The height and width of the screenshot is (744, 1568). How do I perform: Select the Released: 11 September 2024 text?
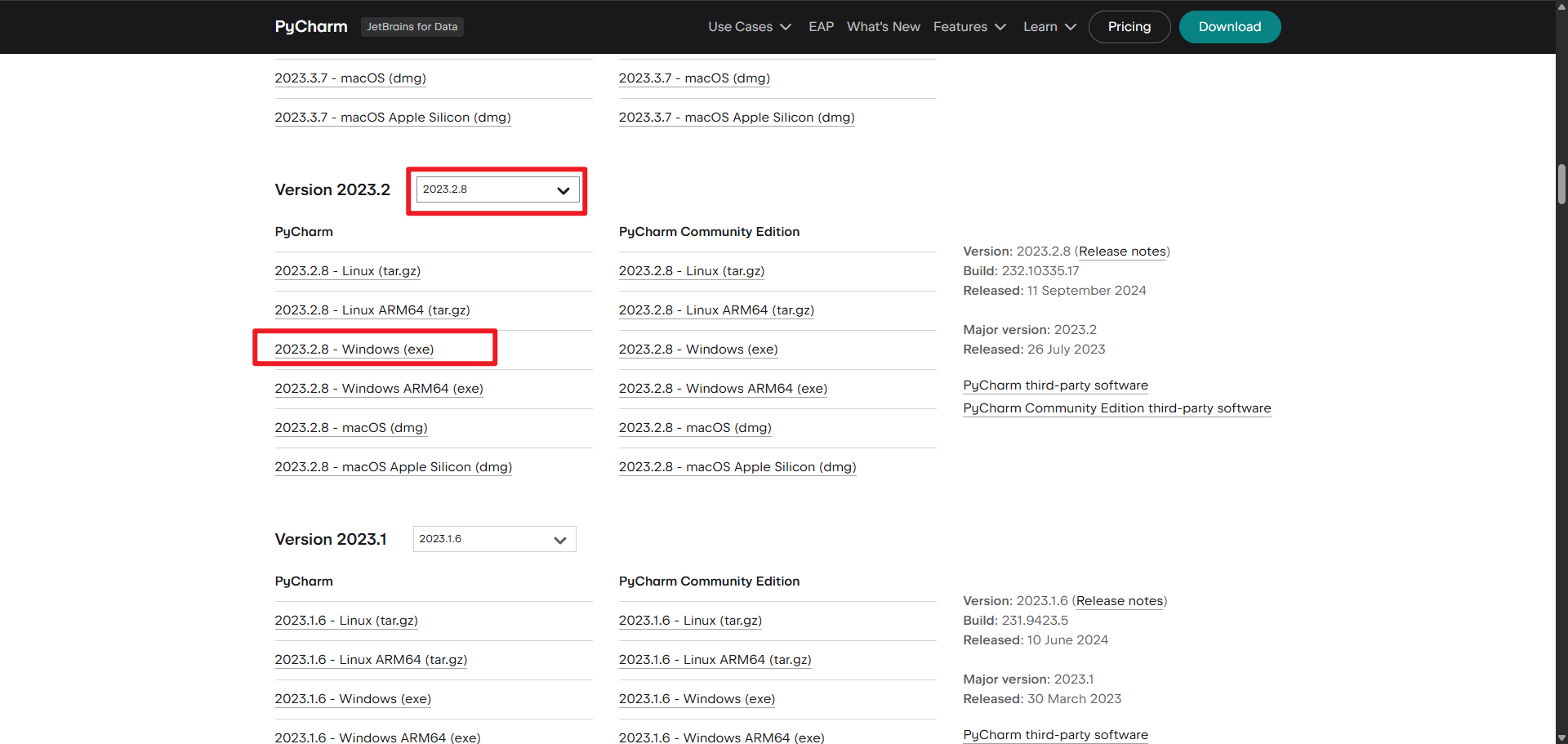coord(1054,291)
